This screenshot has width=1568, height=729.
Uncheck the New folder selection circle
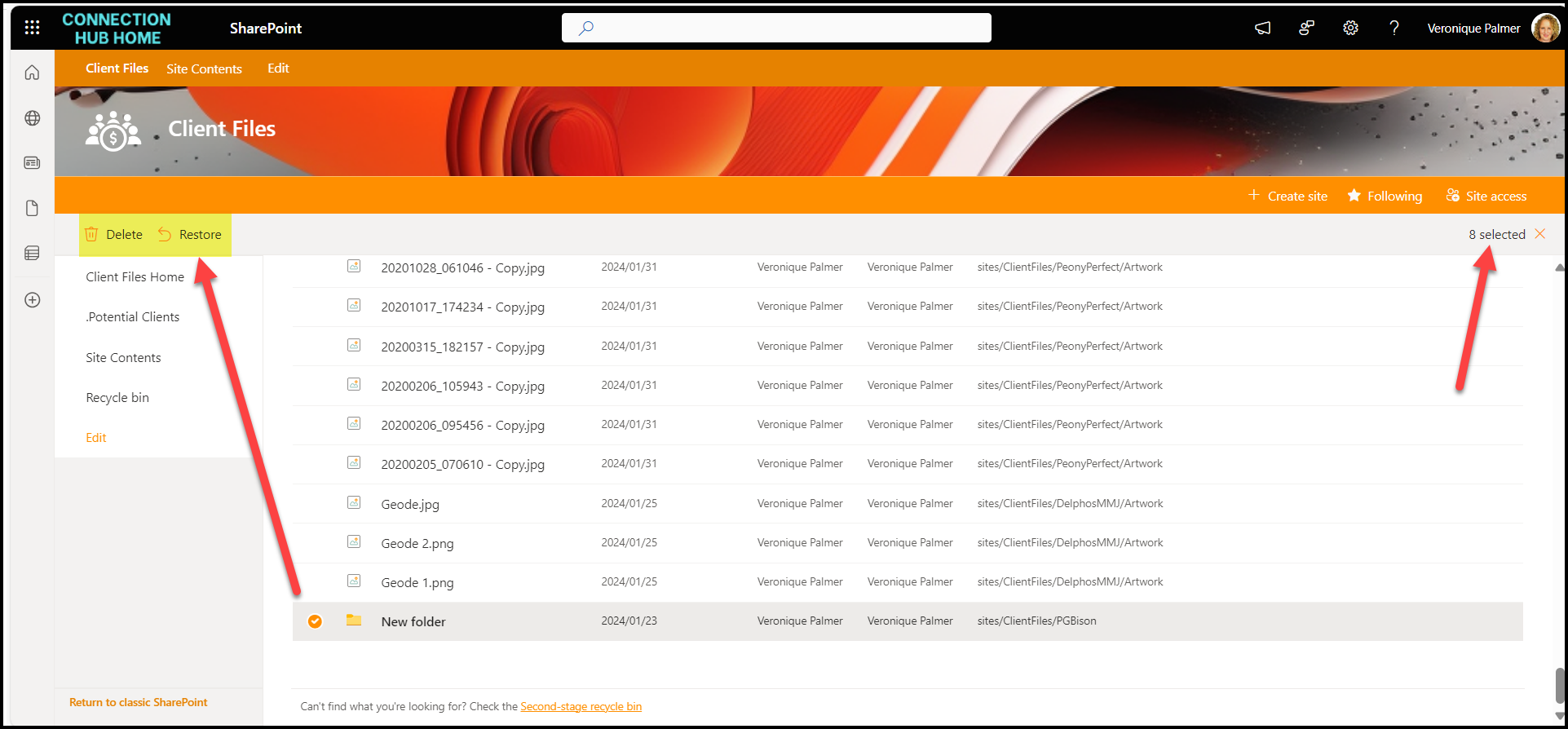point(315,621)
